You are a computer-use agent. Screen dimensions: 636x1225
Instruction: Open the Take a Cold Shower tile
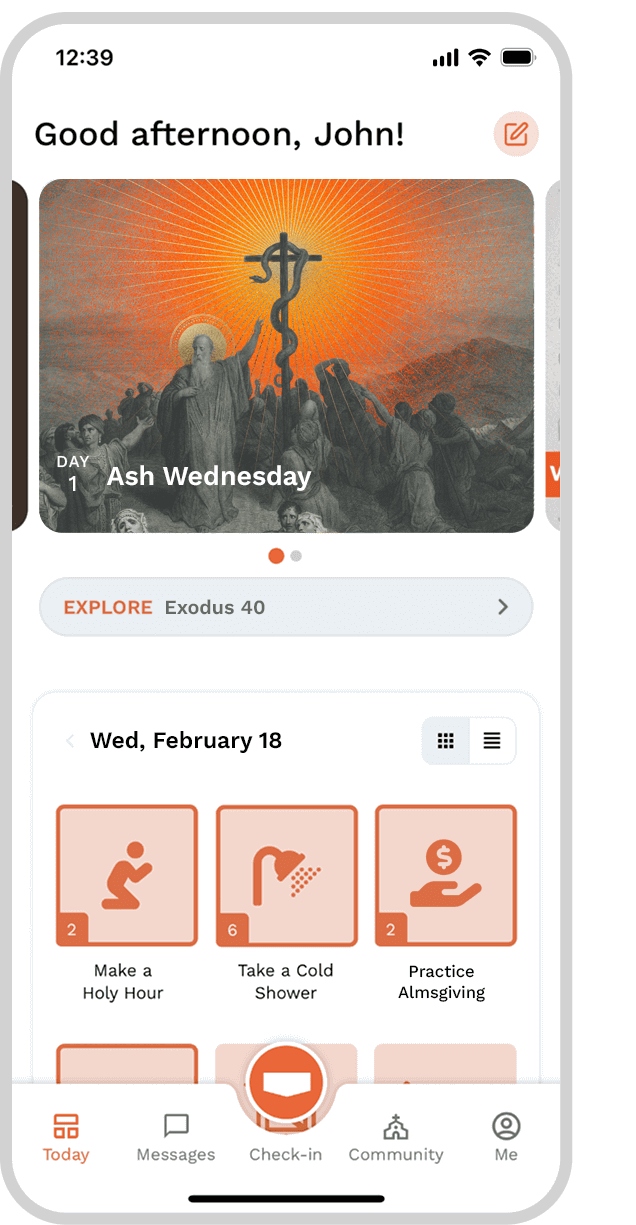[286, 875]
